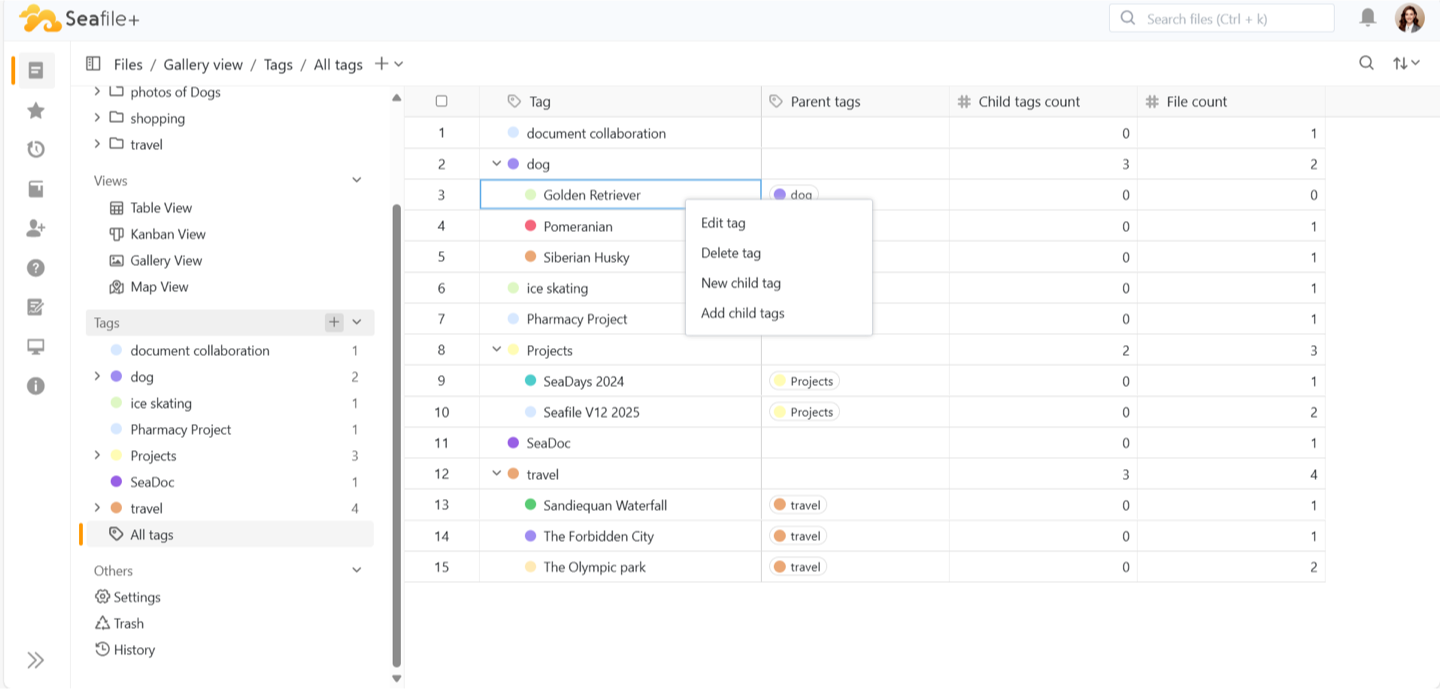The image size is (1440, 689).
Task: Open the Help question mark icon
Action: [36, 268]
